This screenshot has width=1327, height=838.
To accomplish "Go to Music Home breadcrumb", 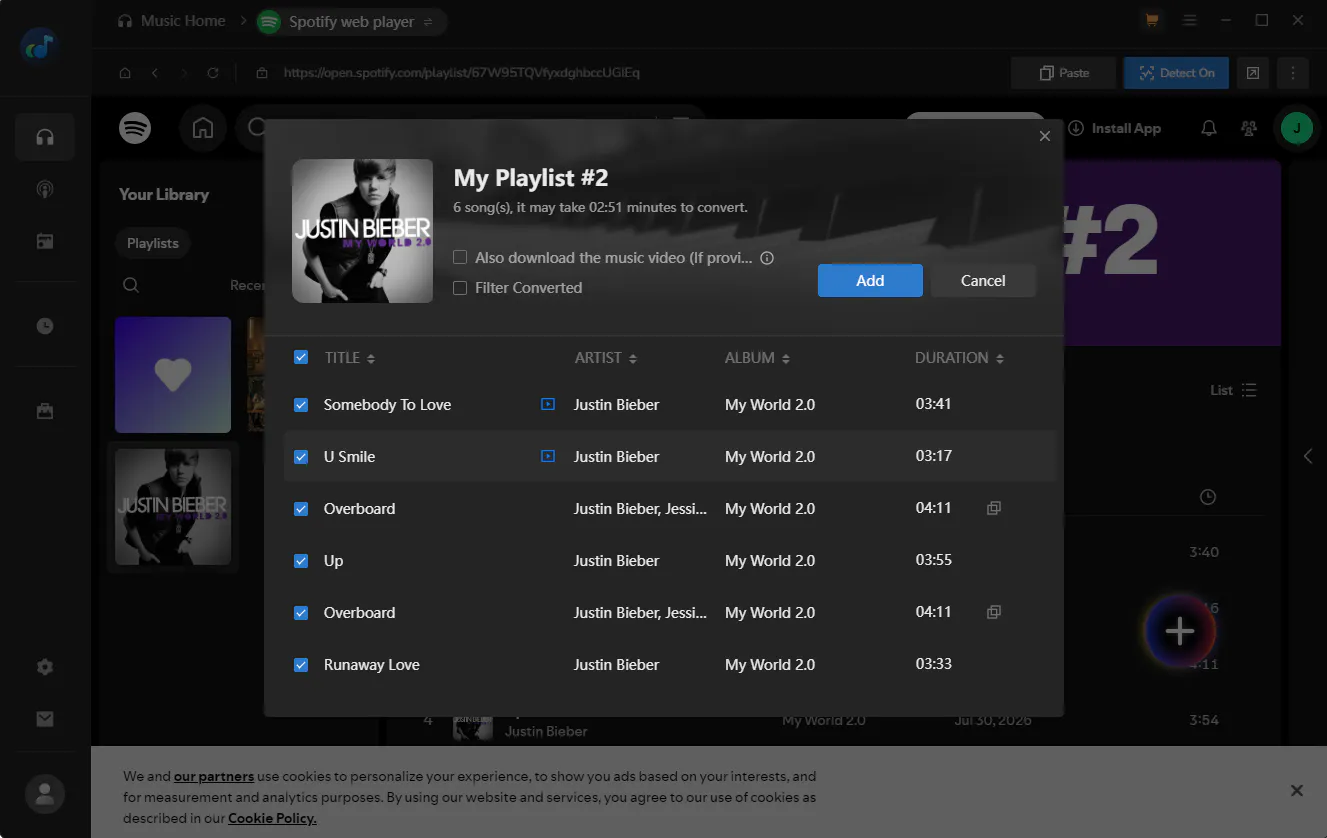I will point(172,21).
